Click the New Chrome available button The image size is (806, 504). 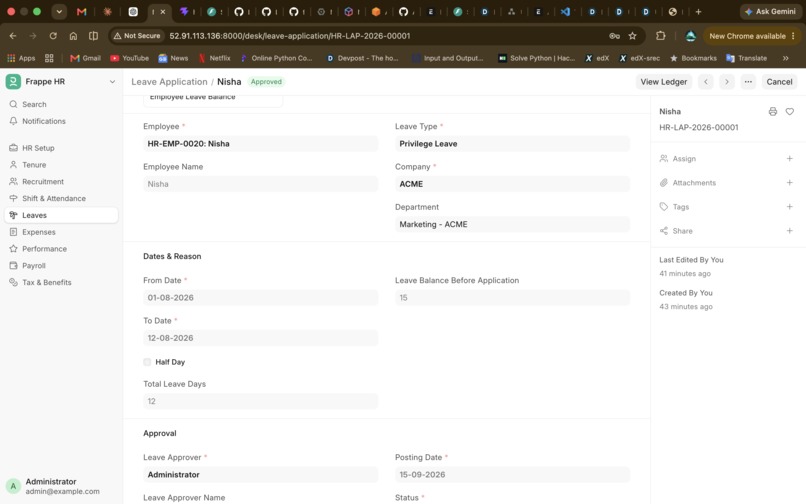click(751, 36)
